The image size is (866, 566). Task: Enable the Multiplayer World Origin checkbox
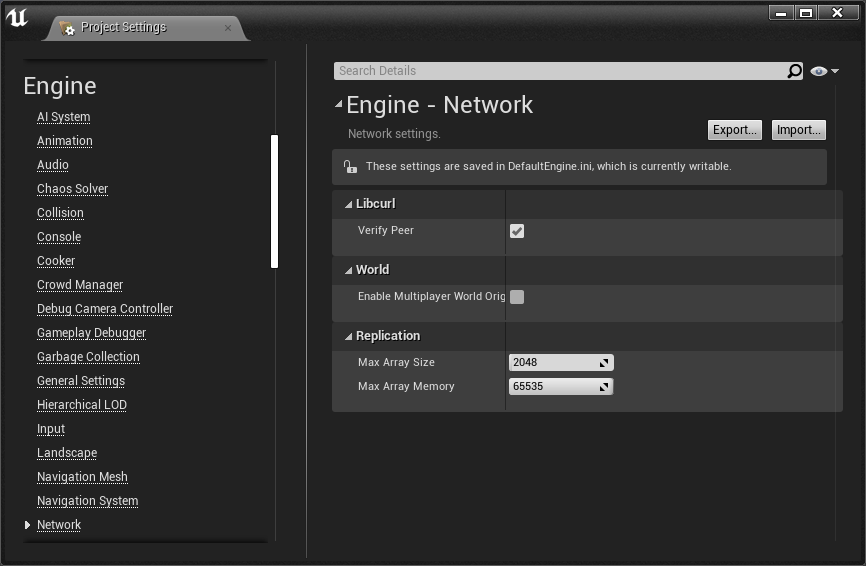[517, 297]
